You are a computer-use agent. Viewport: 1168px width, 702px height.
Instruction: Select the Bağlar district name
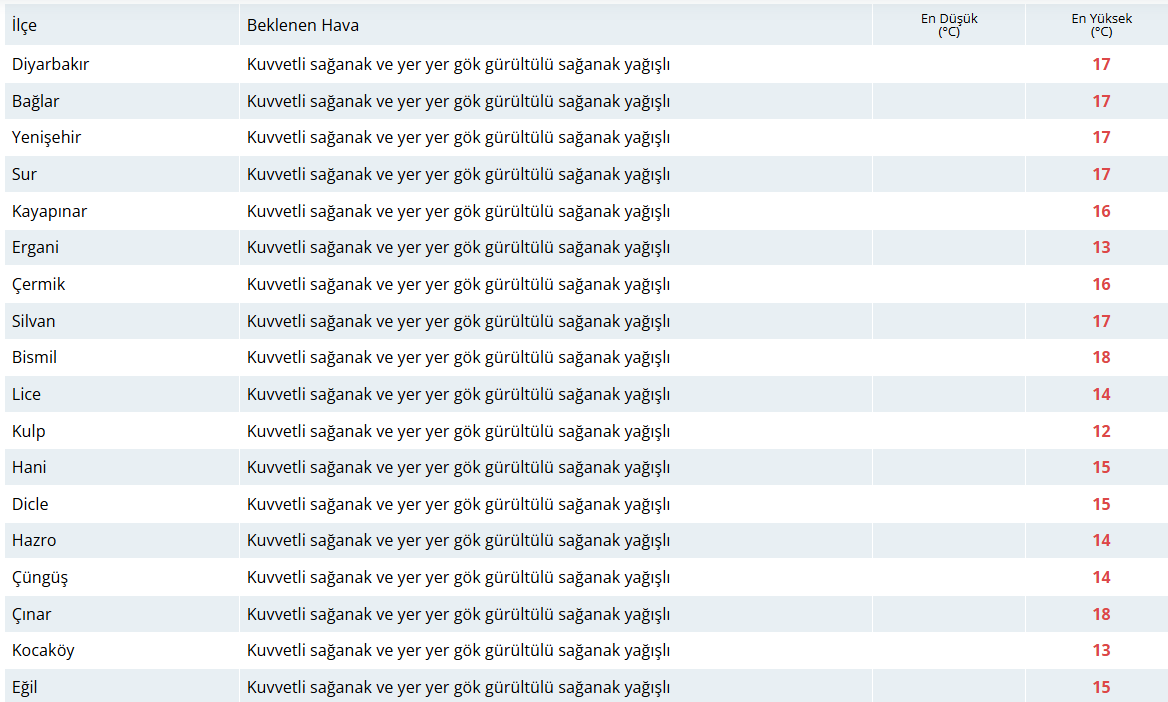[38, 101]
